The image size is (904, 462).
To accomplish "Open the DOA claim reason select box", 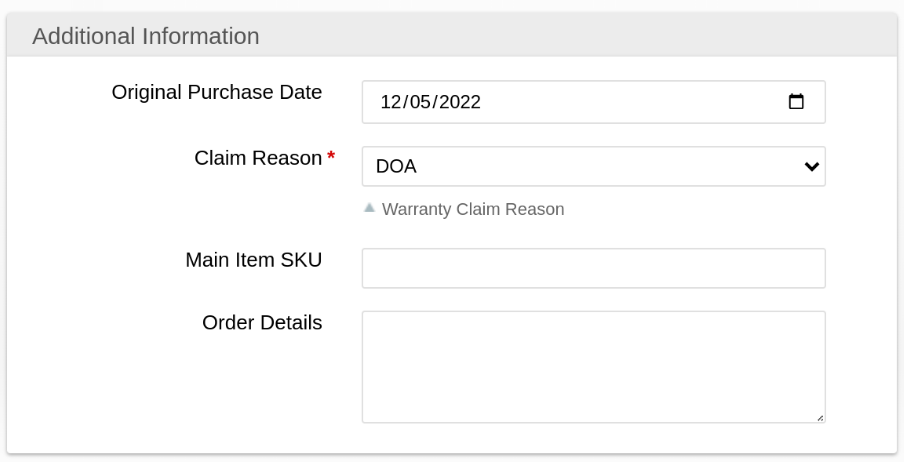I will click(593, 166).
